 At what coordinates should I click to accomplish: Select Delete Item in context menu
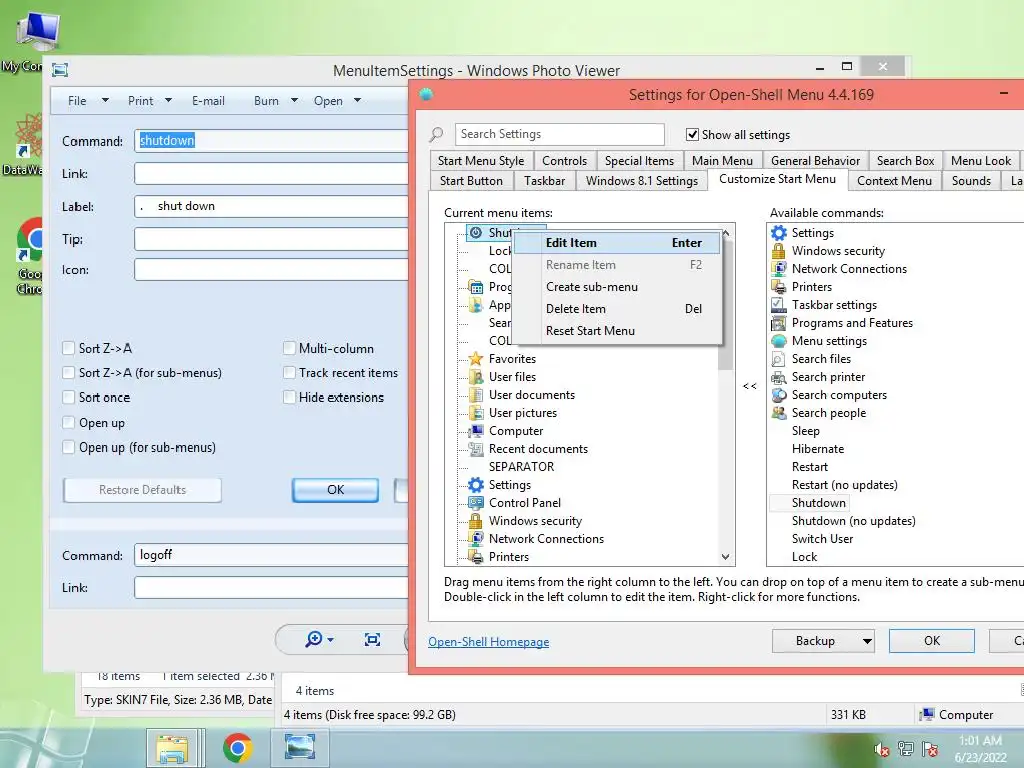coord(617,309)
